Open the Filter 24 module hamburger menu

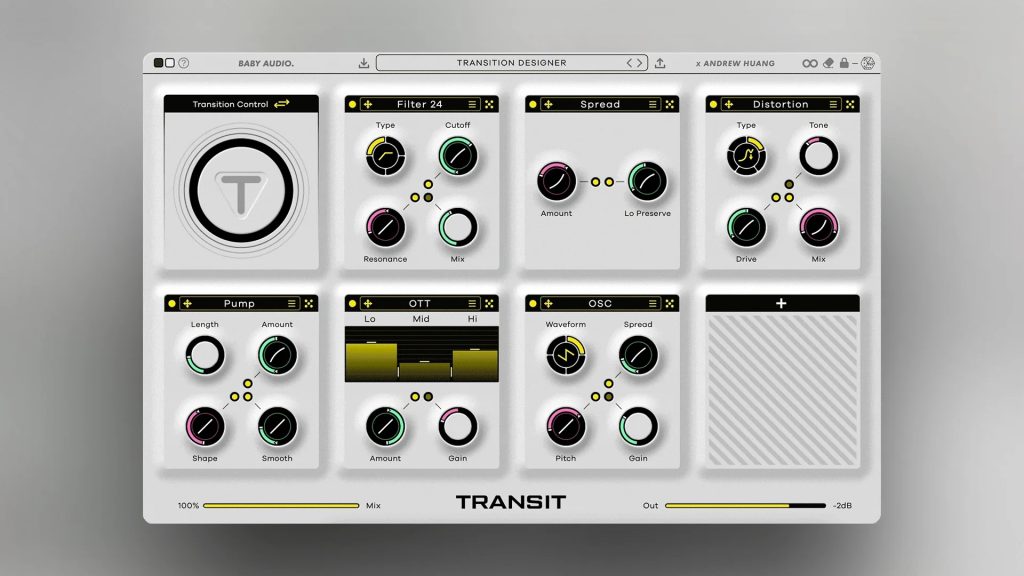tap(472, 104)
